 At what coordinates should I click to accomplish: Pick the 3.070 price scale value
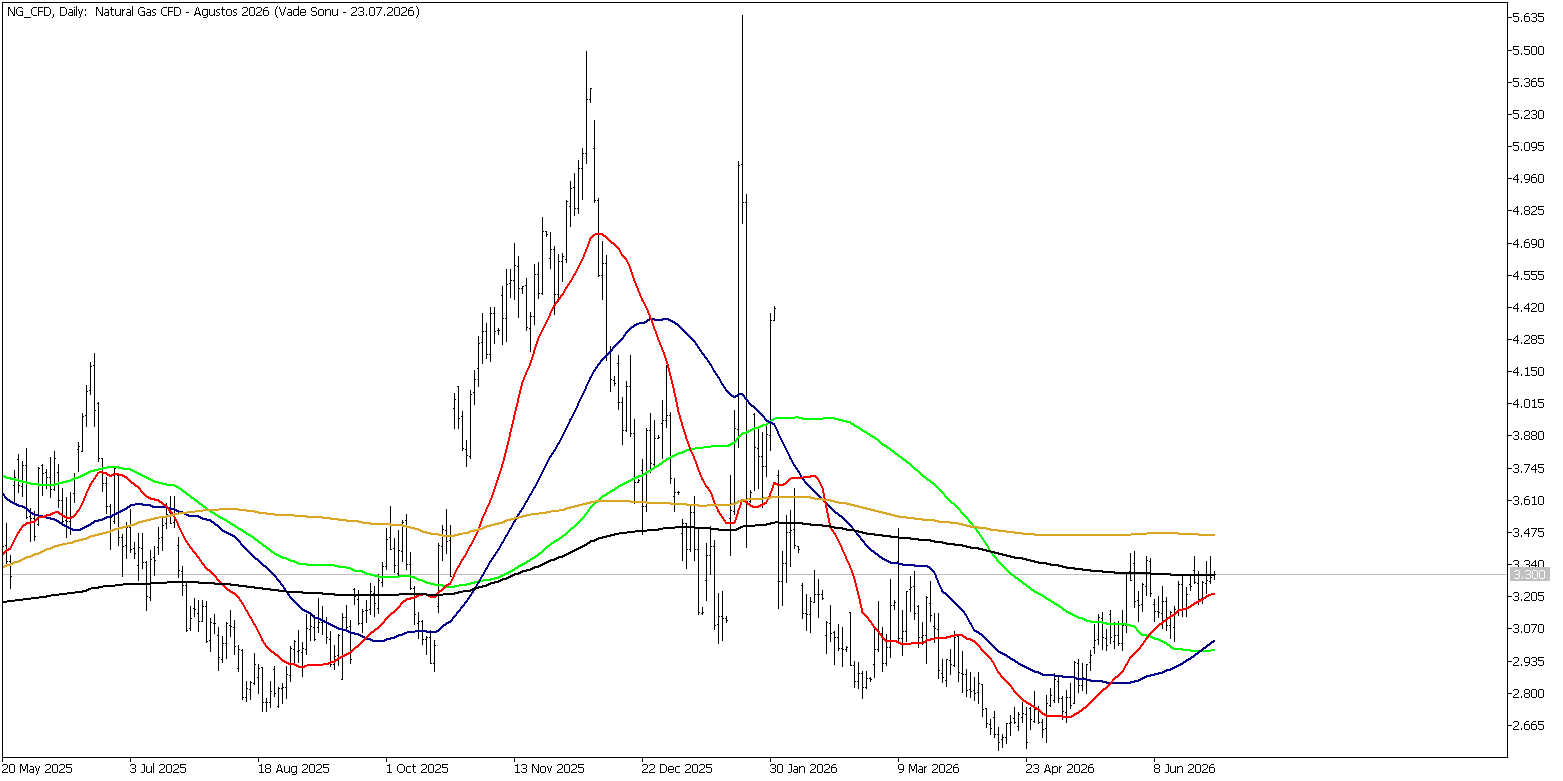[x=1530, y=628]
